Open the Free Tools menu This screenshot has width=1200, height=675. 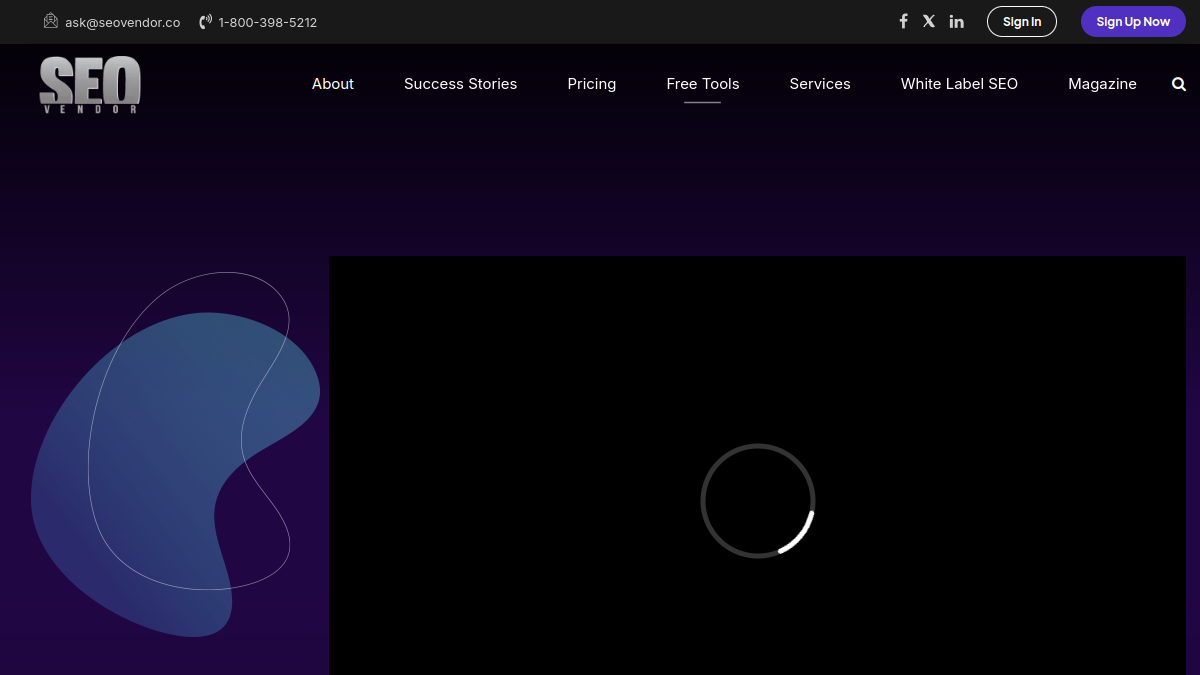pyautogui.click(x=703, y=84)
